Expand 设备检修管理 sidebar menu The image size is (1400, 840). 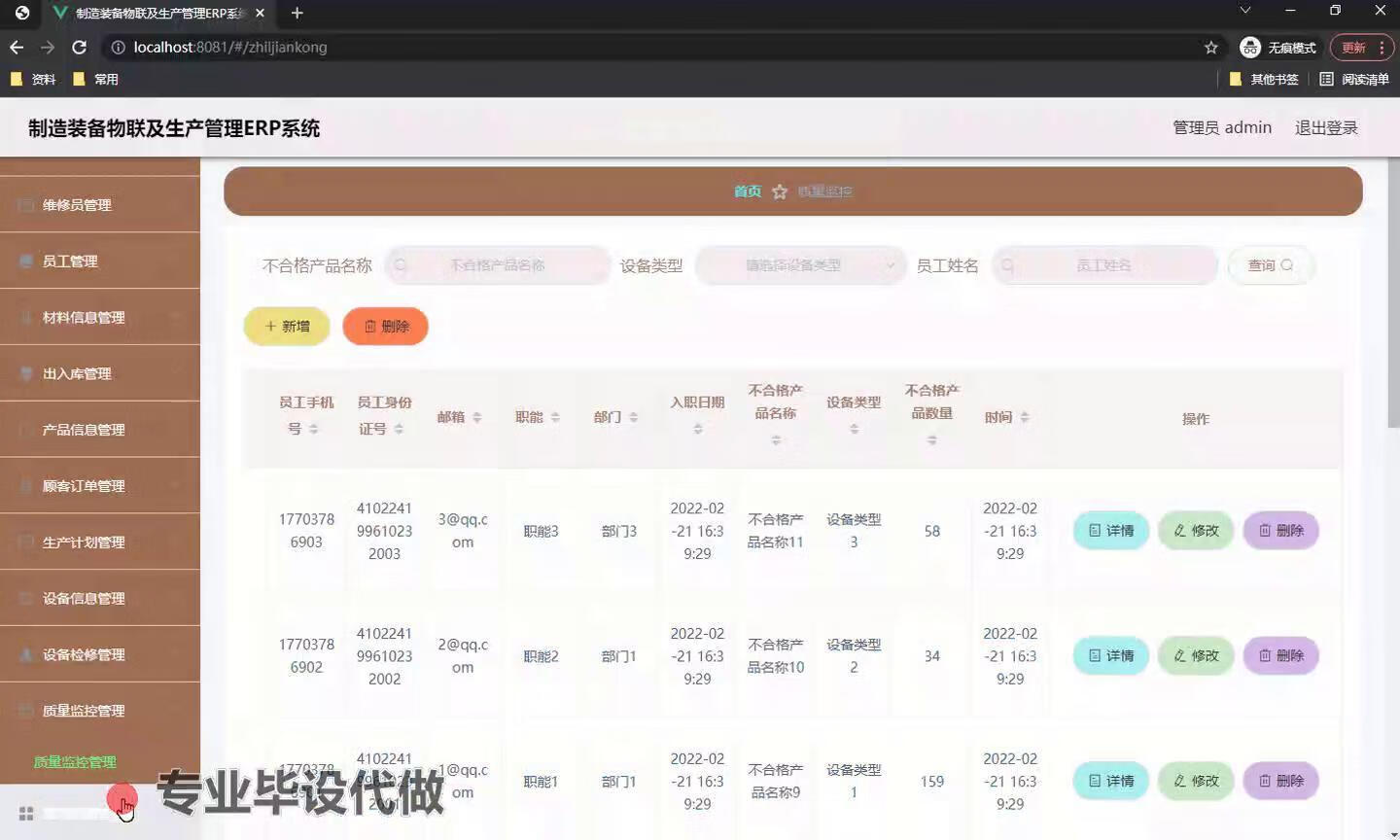pos(100,655)
